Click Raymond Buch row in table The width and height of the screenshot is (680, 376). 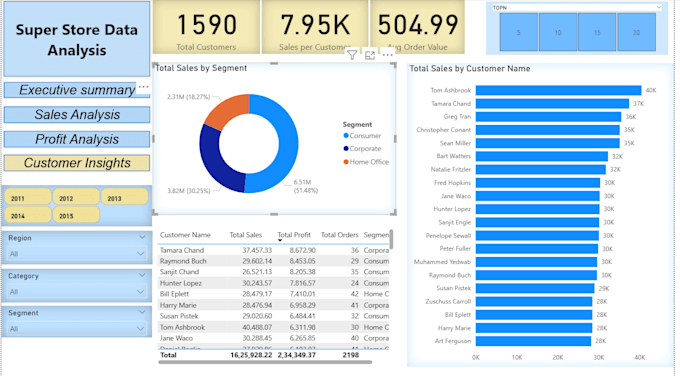[x=274, y=261]
